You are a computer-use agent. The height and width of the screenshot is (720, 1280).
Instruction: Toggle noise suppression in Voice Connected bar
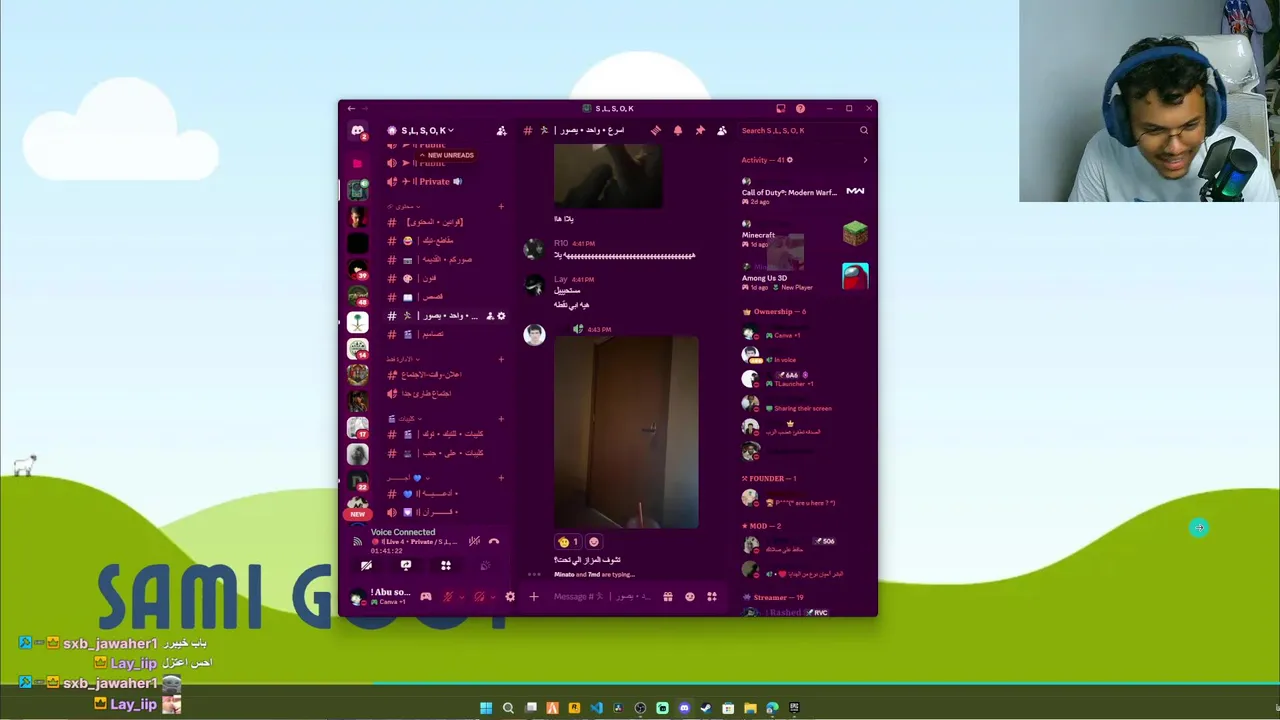pos(474,541)
